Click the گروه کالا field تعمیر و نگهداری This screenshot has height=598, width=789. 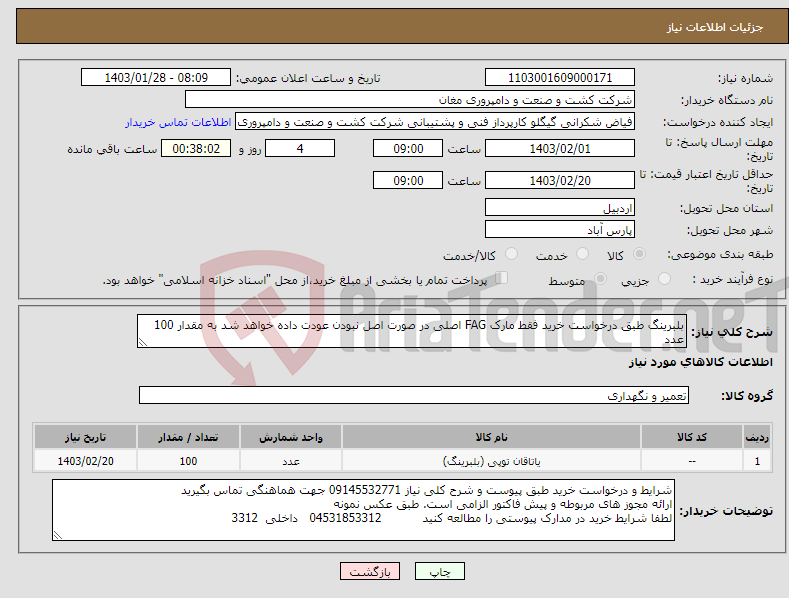click(x=414, y=396)
